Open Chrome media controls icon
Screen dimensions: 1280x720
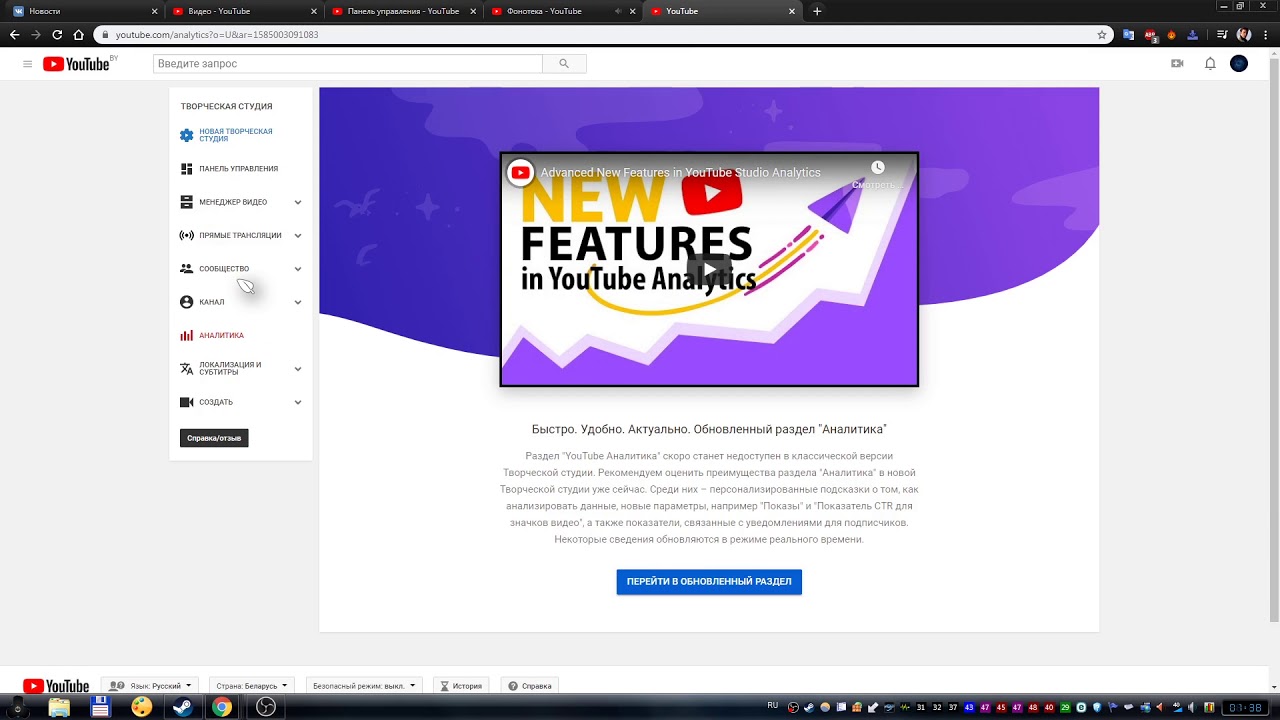[1223, 34]
